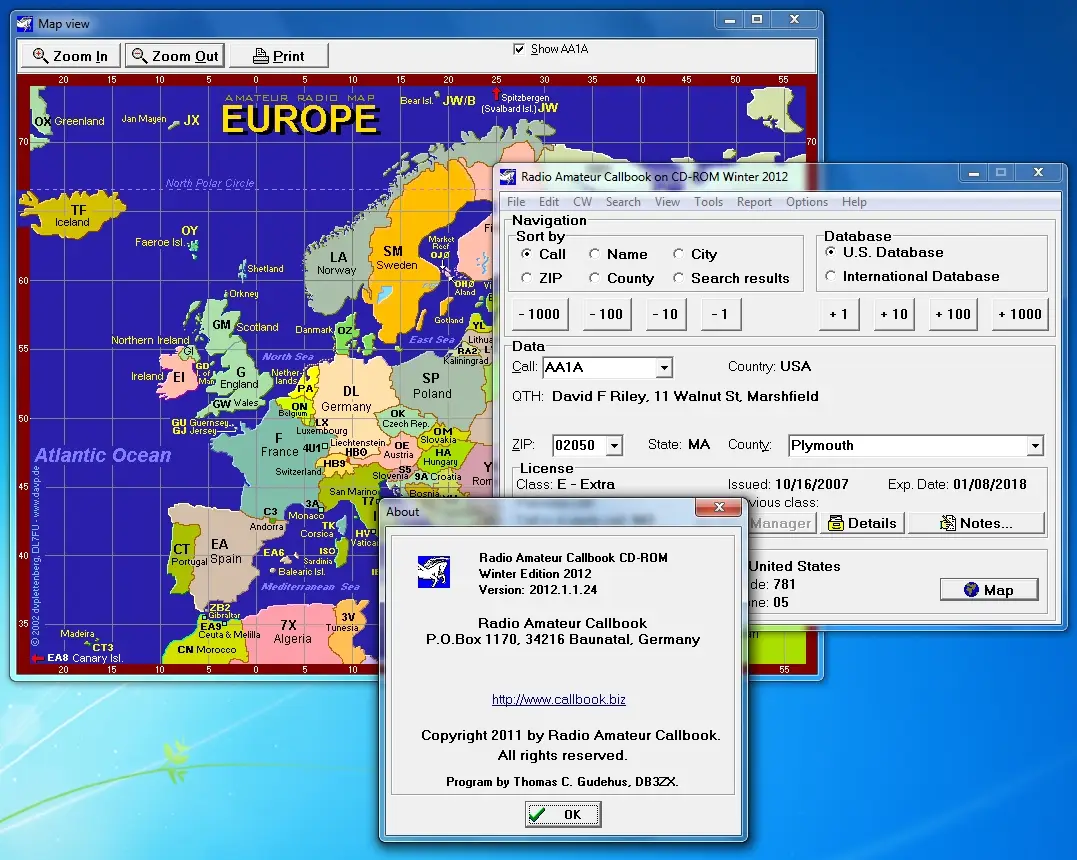Expand the County Plymouth dropdown

pos(1034,446)
